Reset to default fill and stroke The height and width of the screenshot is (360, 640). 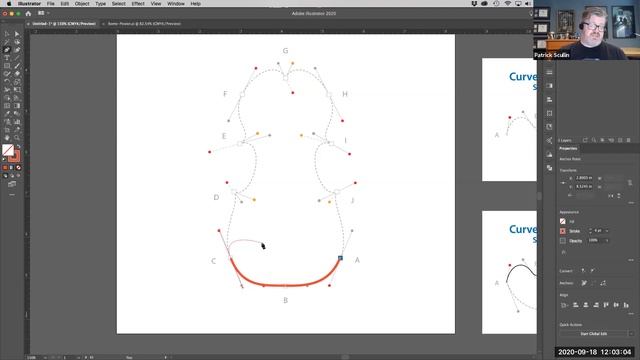click(4, 160)
